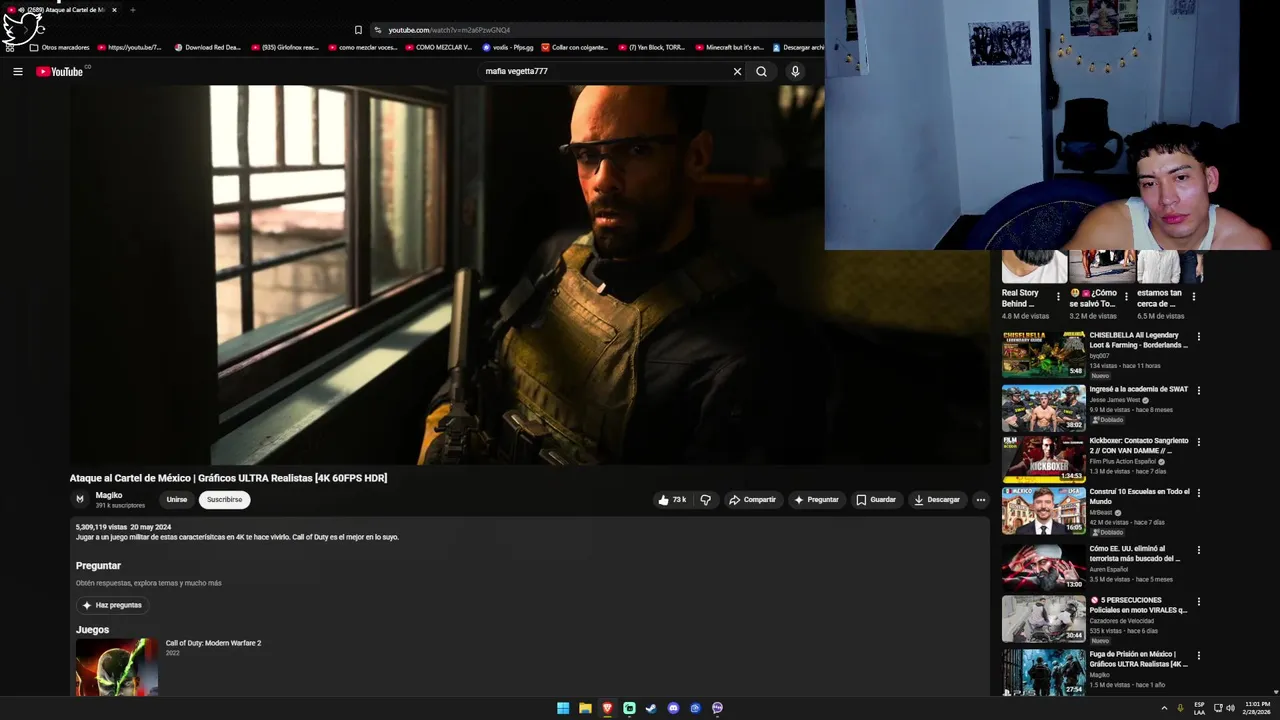Screen dimensions: 1280x720
Task: Open options for Kickboxer video
Action: [x=1198, y=442]
